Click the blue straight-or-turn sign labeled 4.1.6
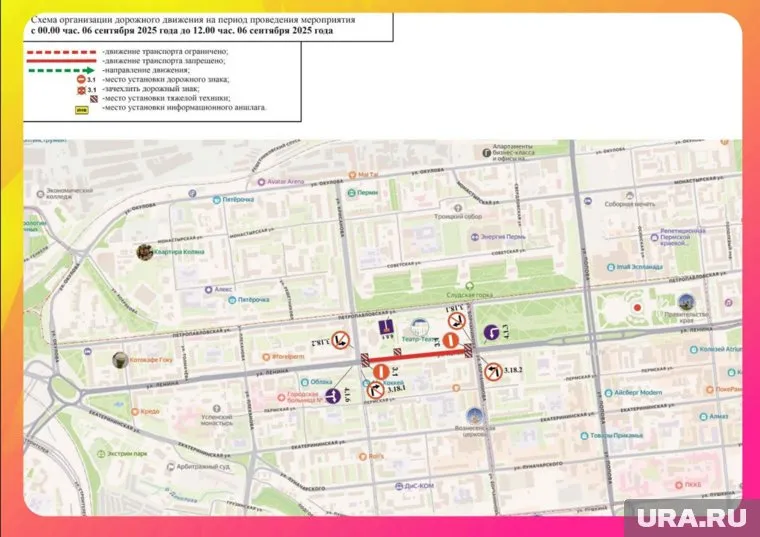 [x=333, y=396]
